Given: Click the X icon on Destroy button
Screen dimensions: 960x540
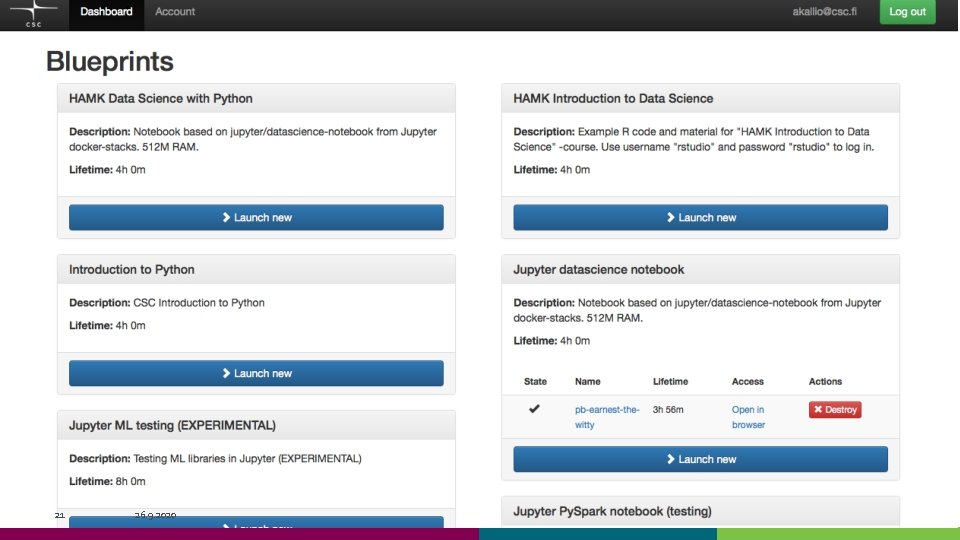Looking at the screenshot, I should coord(818,410).
